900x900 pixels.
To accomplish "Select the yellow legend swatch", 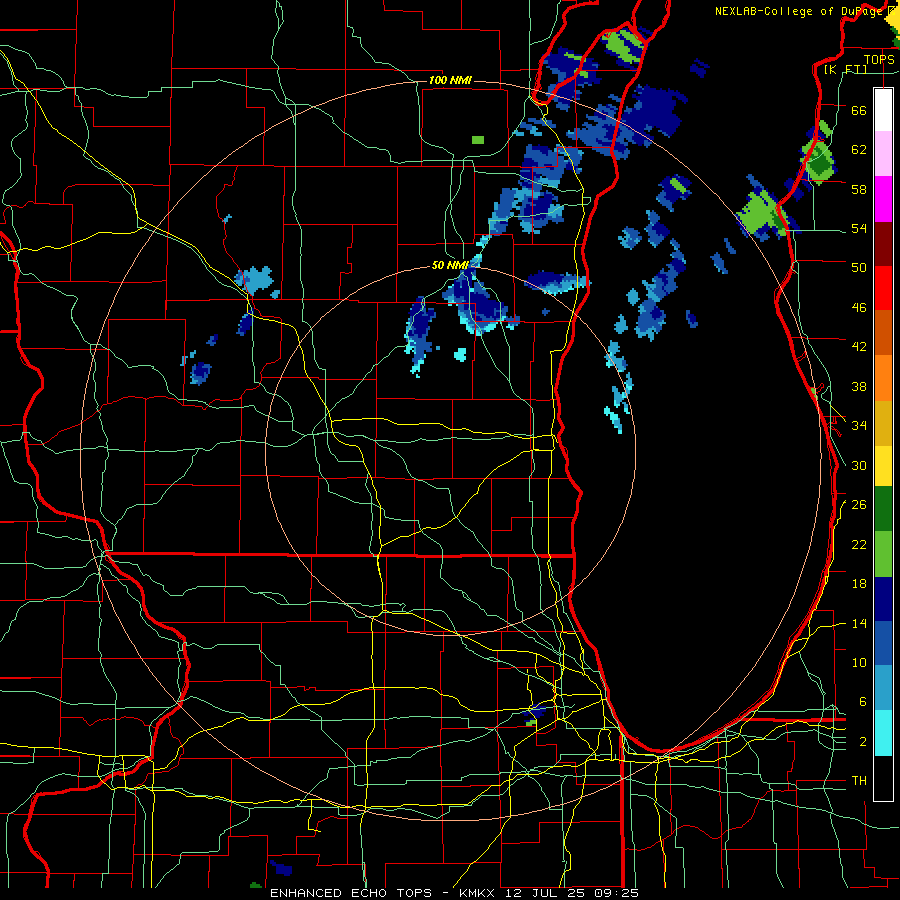I will [883, 466].
